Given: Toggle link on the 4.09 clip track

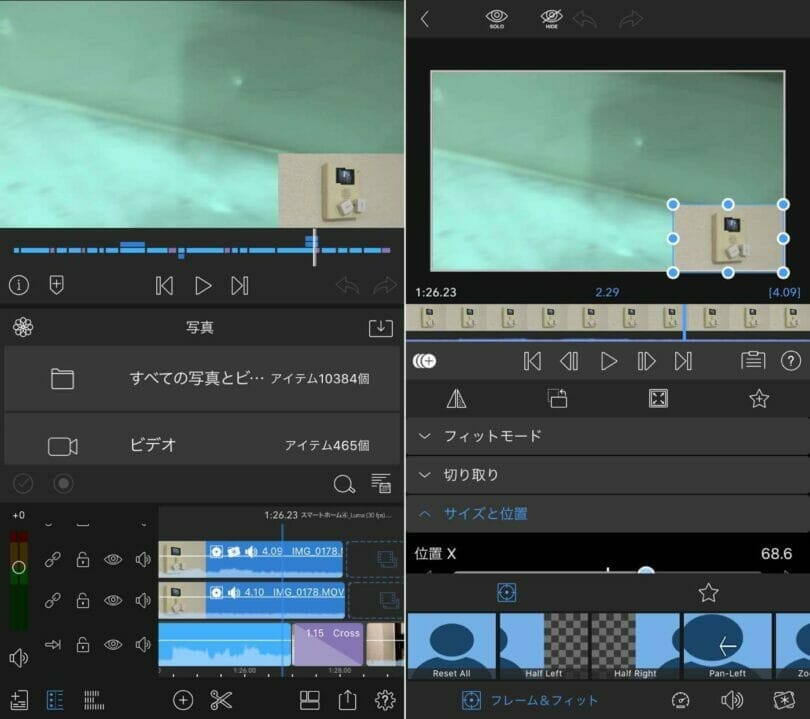Looking at the screenshot, I should click(x=53, y=559).
